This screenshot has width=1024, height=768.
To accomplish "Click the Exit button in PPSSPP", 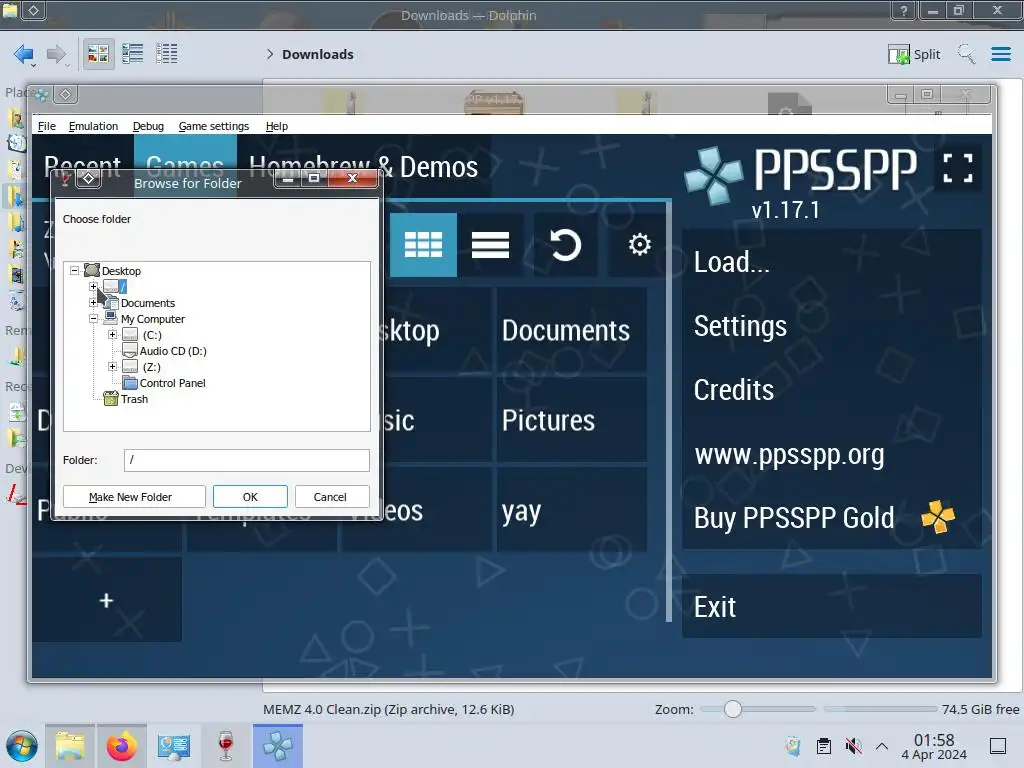I will (x=831, y=607).
